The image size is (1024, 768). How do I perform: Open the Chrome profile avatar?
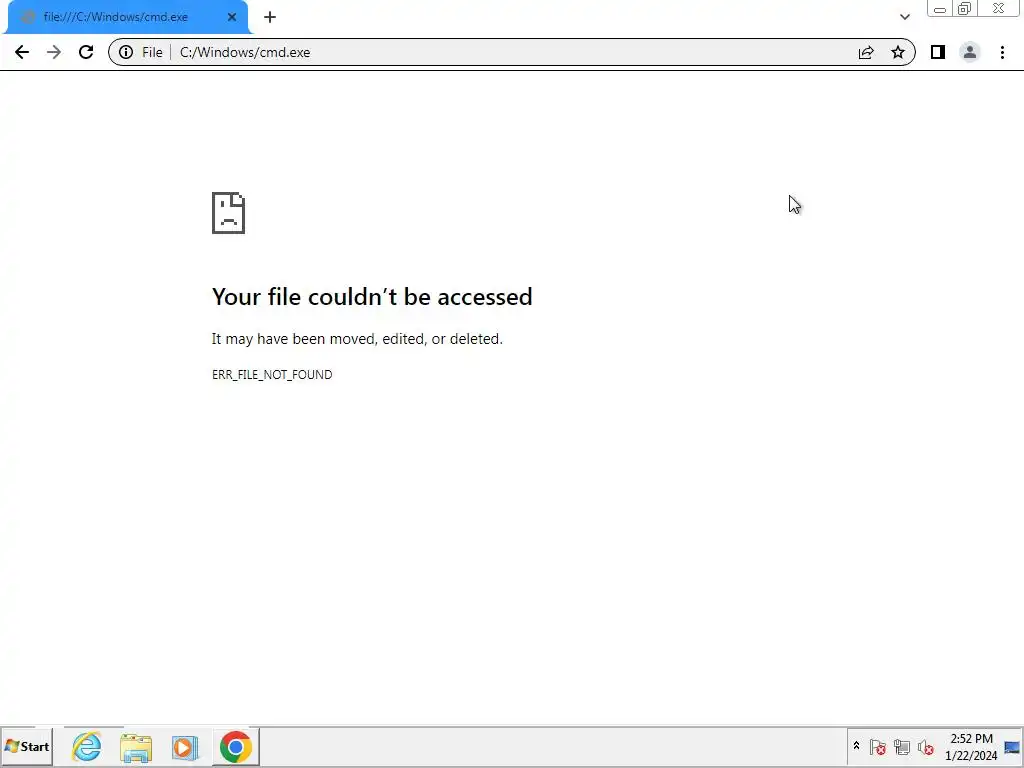pyautogui.click(x=970, y=52)
